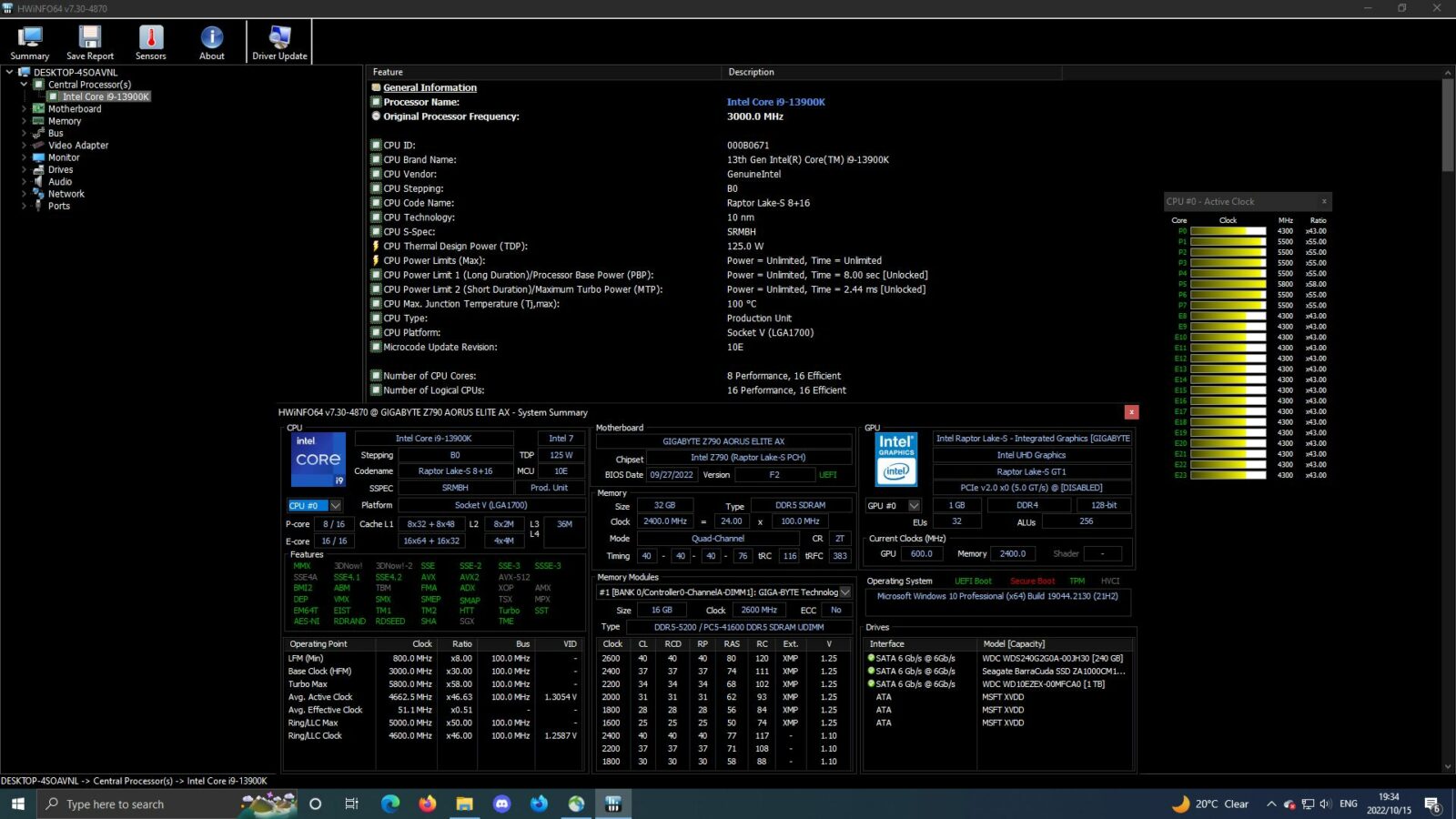Select the Network tree item
This screenshot has width=1456, height=819.
66,194
